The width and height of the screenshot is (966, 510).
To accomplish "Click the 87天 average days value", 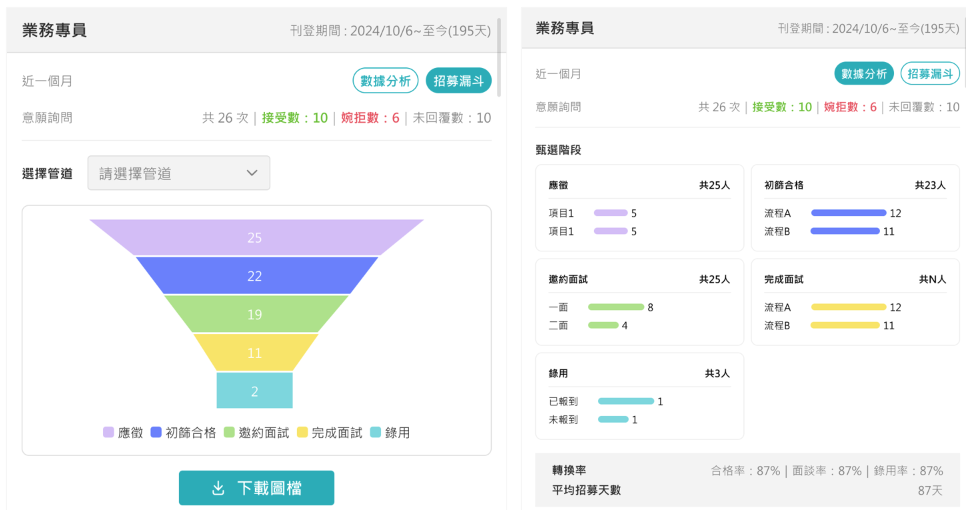I will click(x=930, y=490).
